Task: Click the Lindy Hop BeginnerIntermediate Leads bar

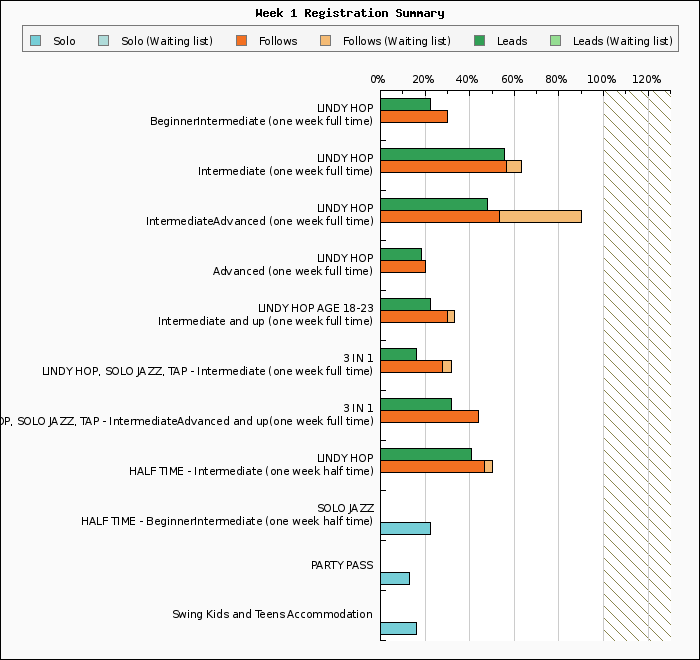Action: 405,104
